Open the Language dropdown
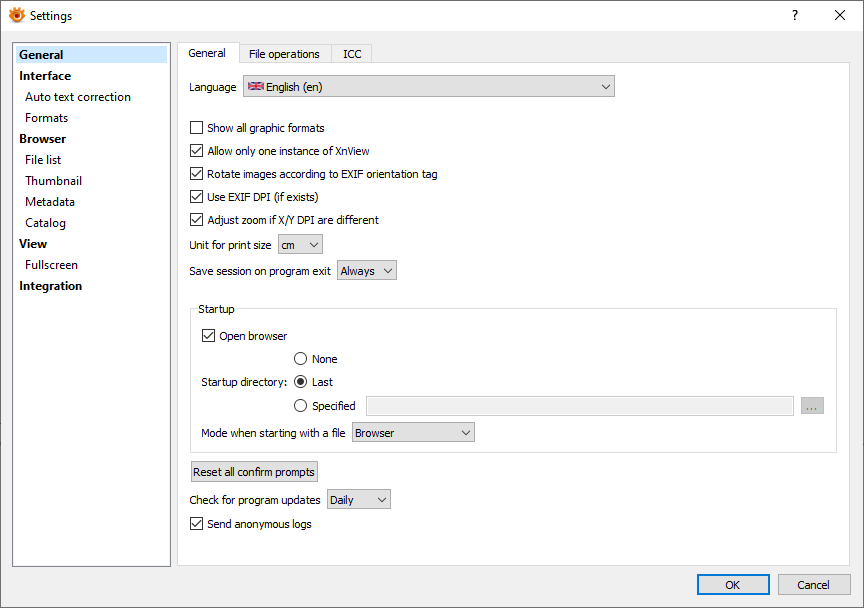Viewport: 864px width, 608px height. pyautogui.click(x=428, y=87)
